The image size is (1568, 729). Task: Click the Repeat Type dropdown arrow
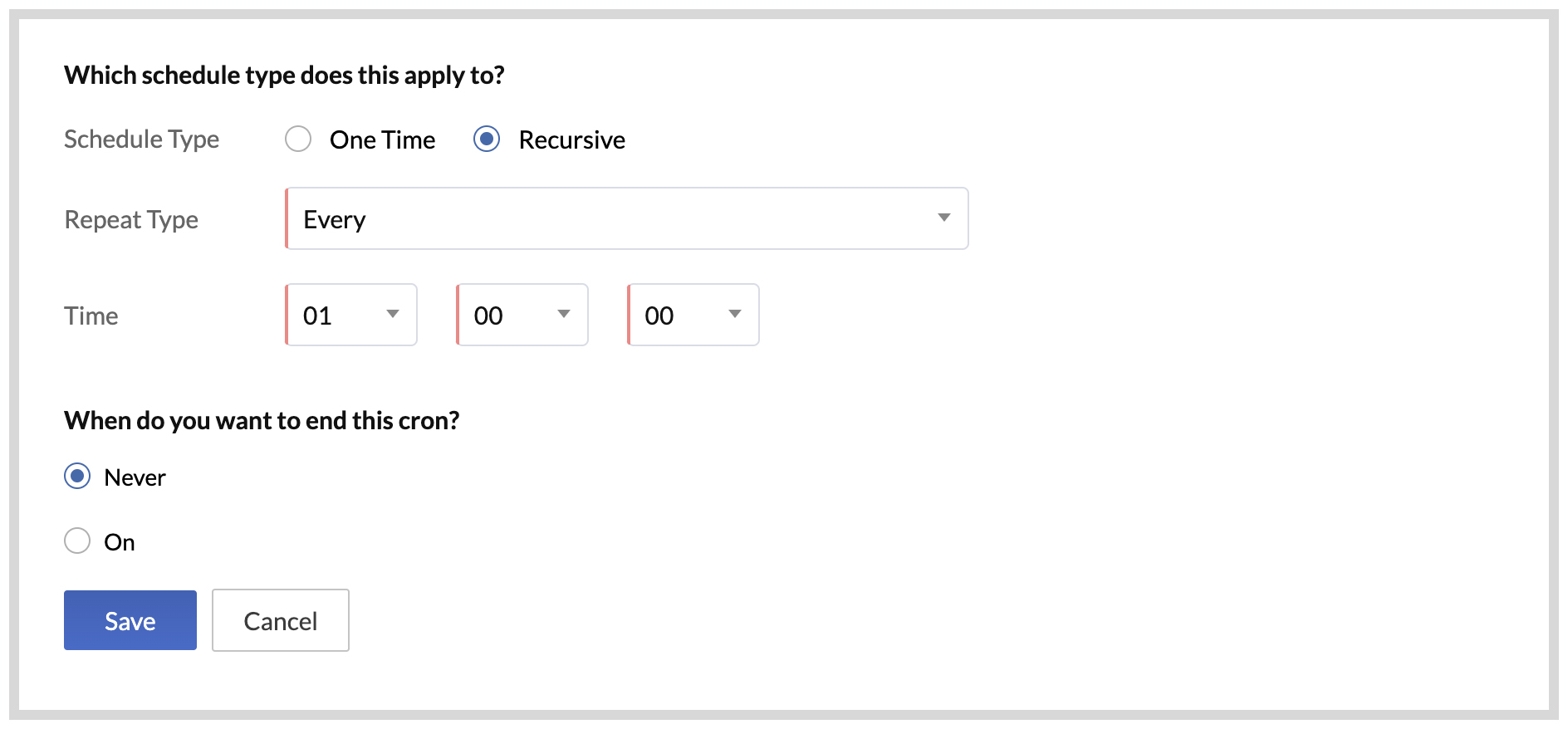point(943,218)
